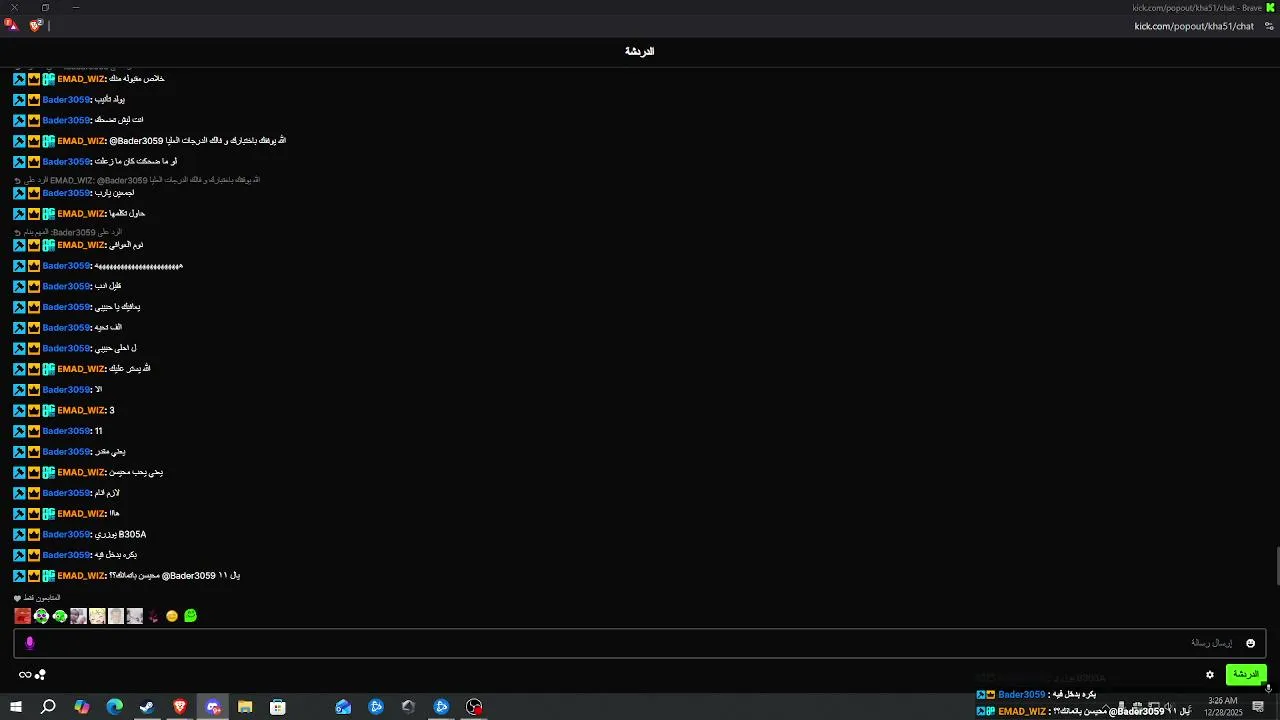Open the emoji picker in message box
The image size is (1280, 720).
pyautogui.click(x=1250, y=643)
